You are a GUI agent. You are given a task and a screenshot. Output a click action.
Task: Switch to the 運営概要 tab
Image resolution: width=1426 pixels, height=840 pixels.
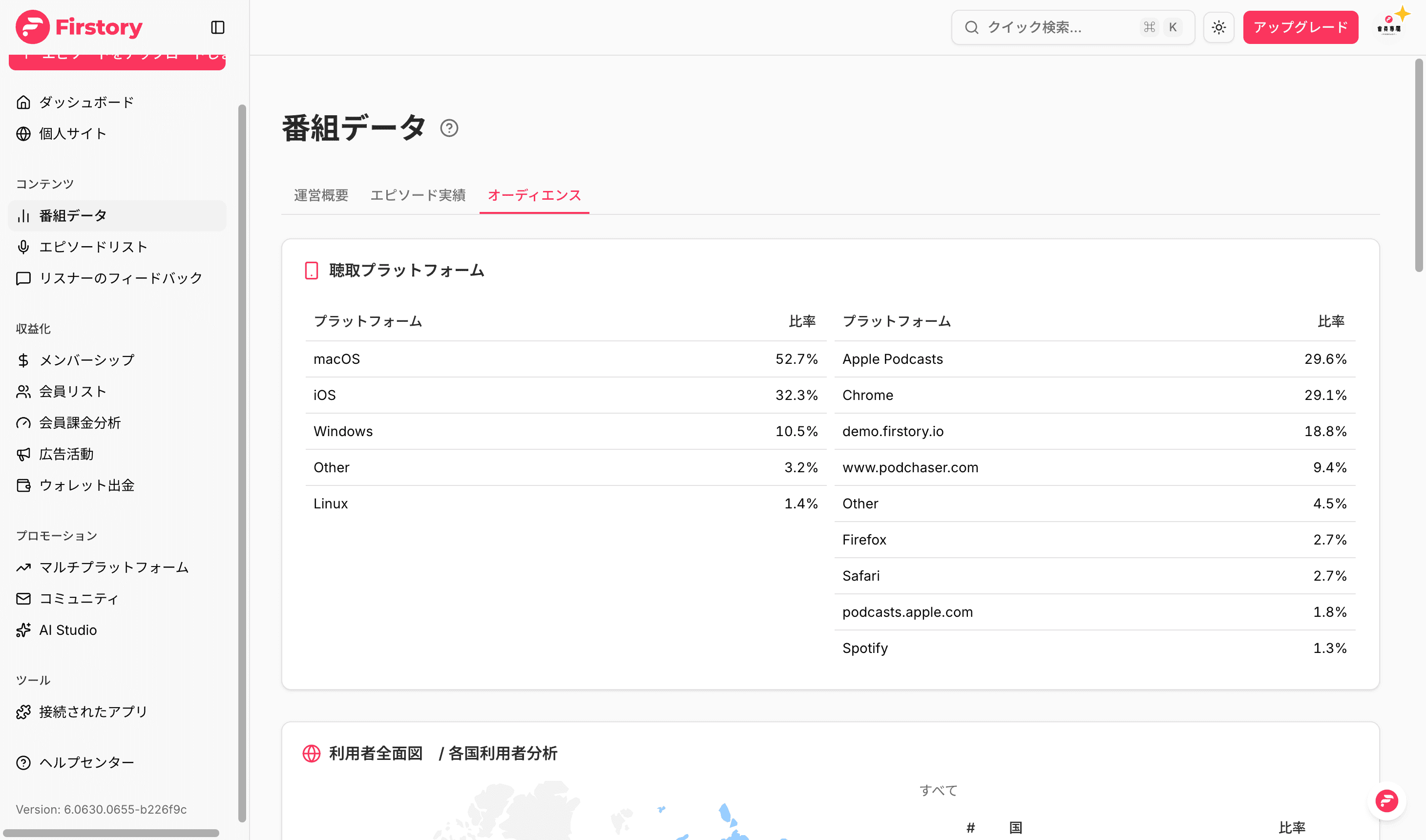(x=321, y=195)
